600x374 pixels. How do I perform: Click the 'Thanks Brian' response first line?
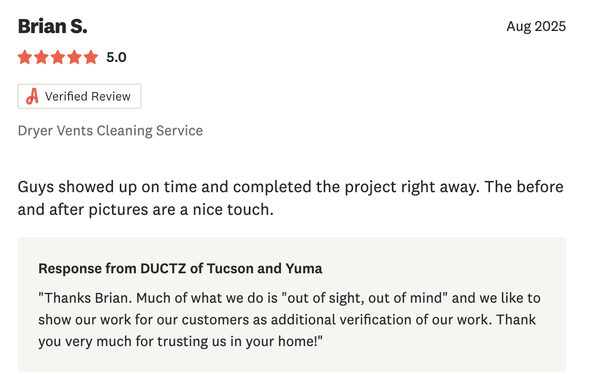[289, 298]
